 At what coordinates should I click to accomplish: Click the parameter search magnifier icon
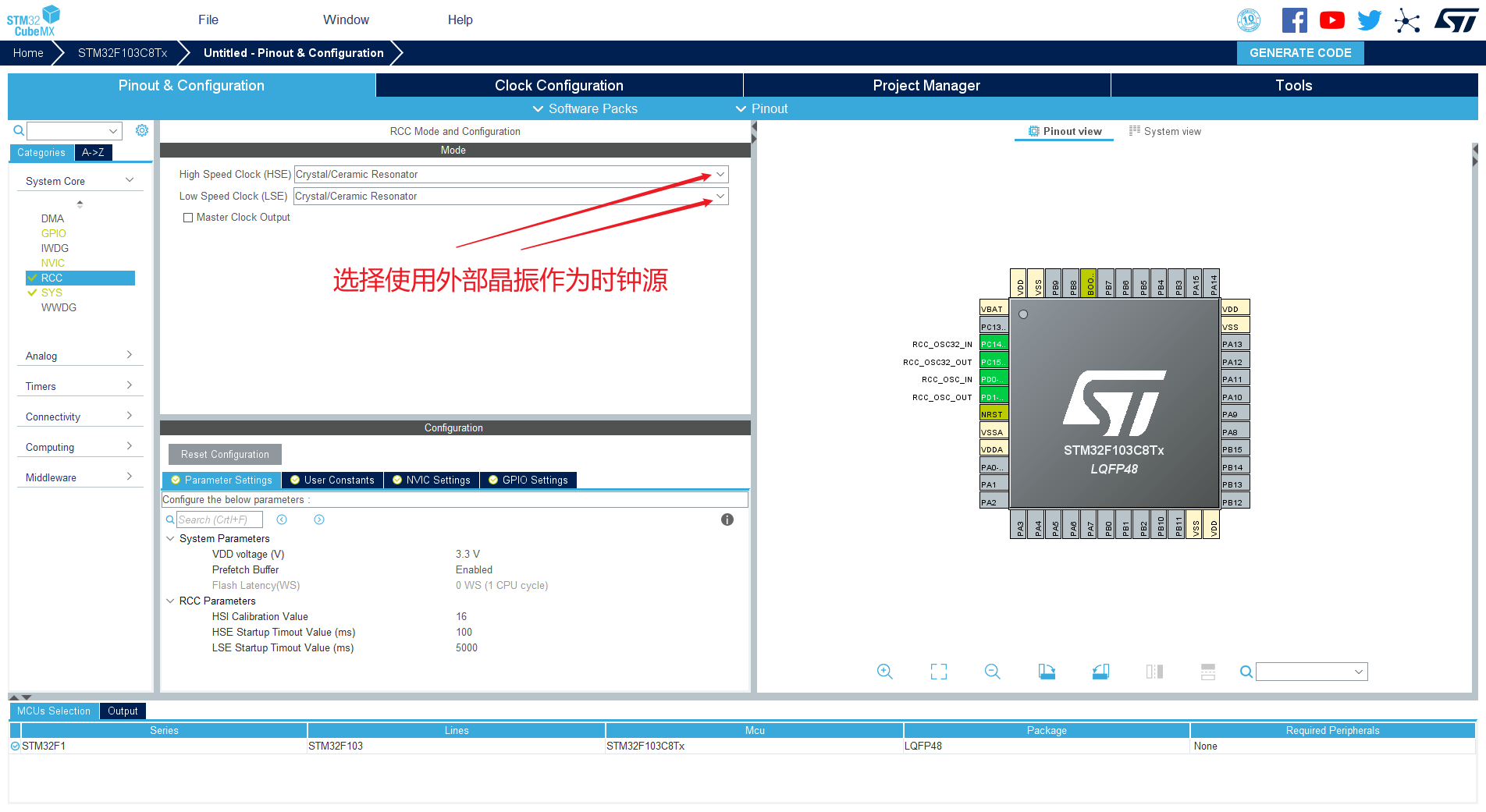(x=170, y=519)
